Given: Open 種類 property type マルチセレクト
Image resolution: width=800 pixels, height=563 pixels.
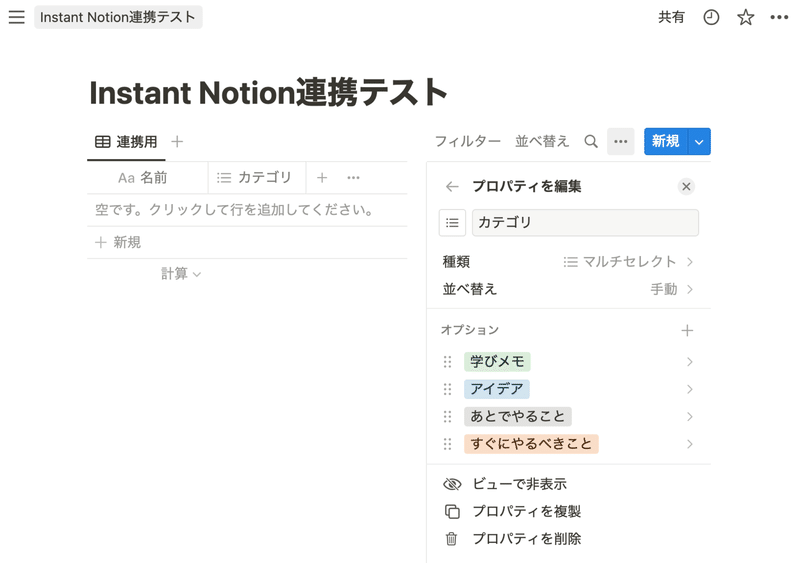Looking at the screenshot, I should (x=568, y=262).
